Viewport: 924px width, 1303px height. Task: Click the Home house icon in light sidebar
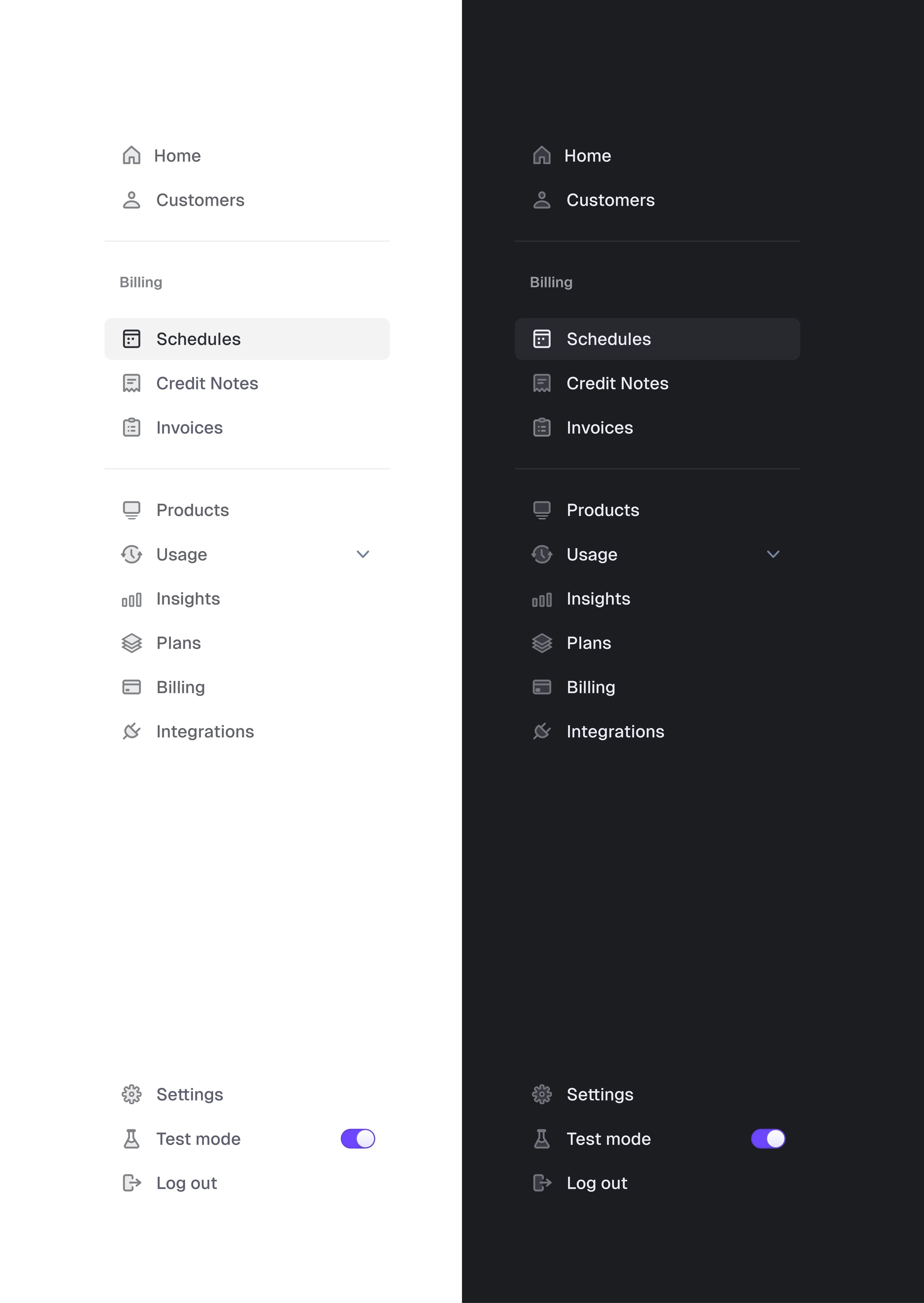tap(131, 155)
